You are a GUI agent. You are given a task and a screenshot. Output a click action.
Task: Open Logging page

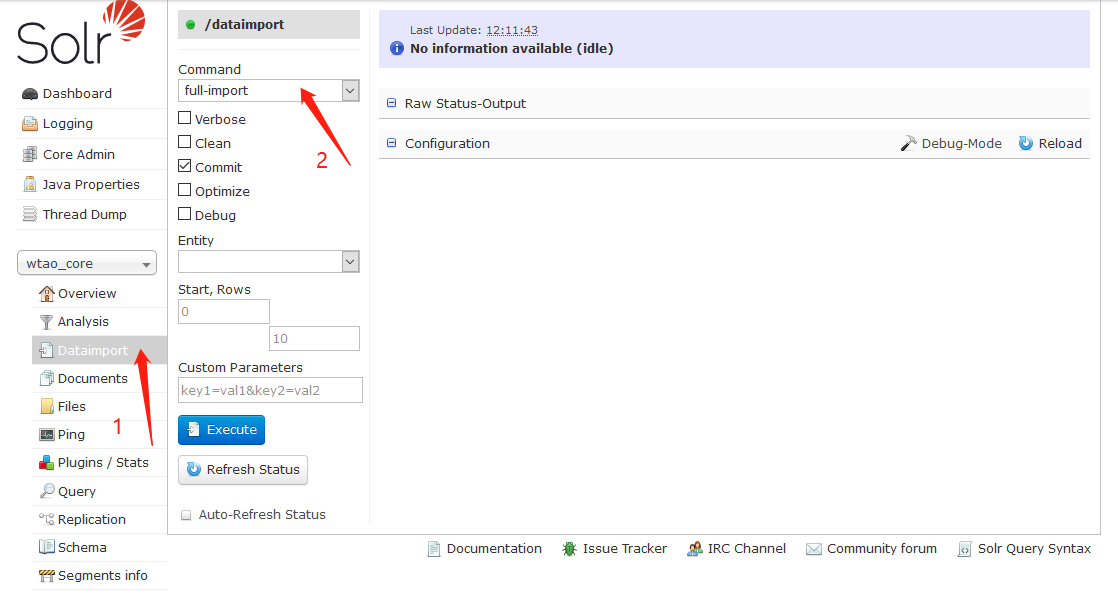[x=68, y=123]
